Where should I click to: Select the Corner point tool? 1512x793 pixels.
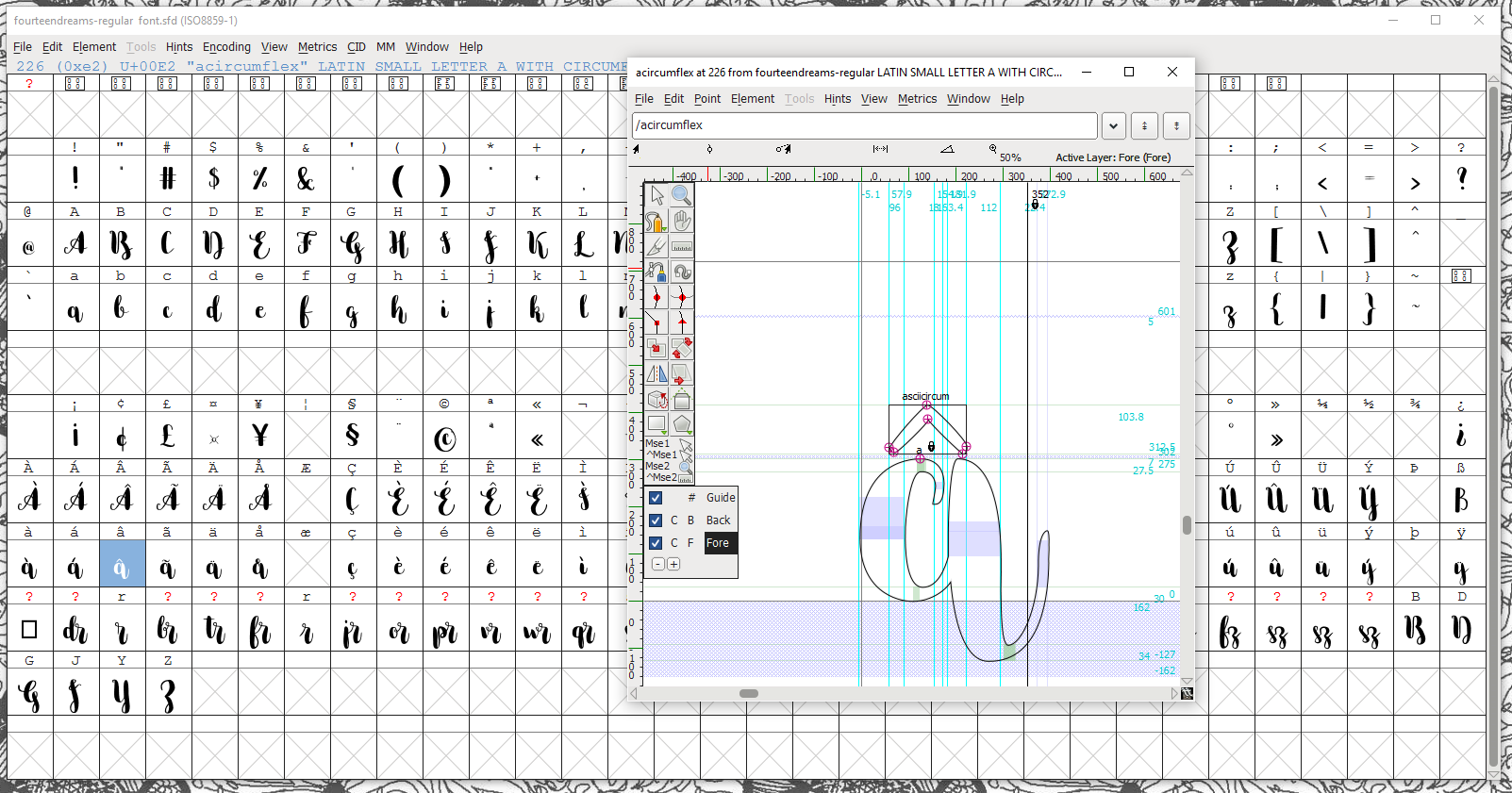click(x=656, y=322)
